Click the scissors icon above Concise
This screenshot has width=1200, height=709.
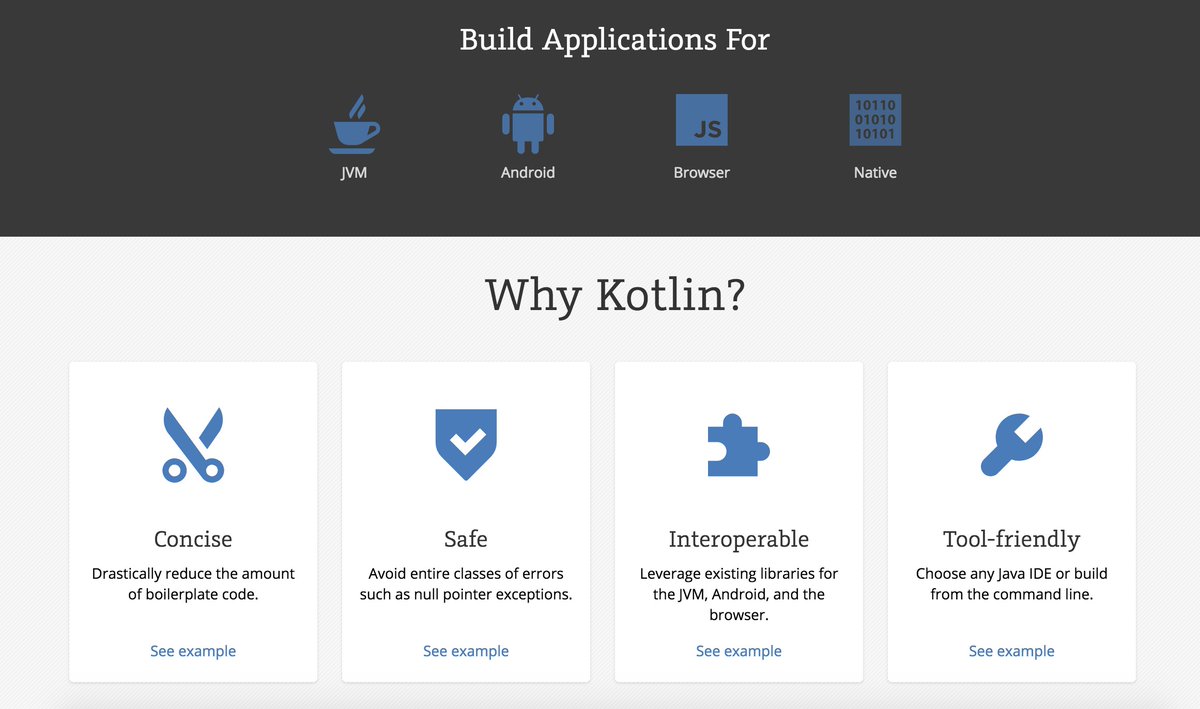(x=193, y=444)
